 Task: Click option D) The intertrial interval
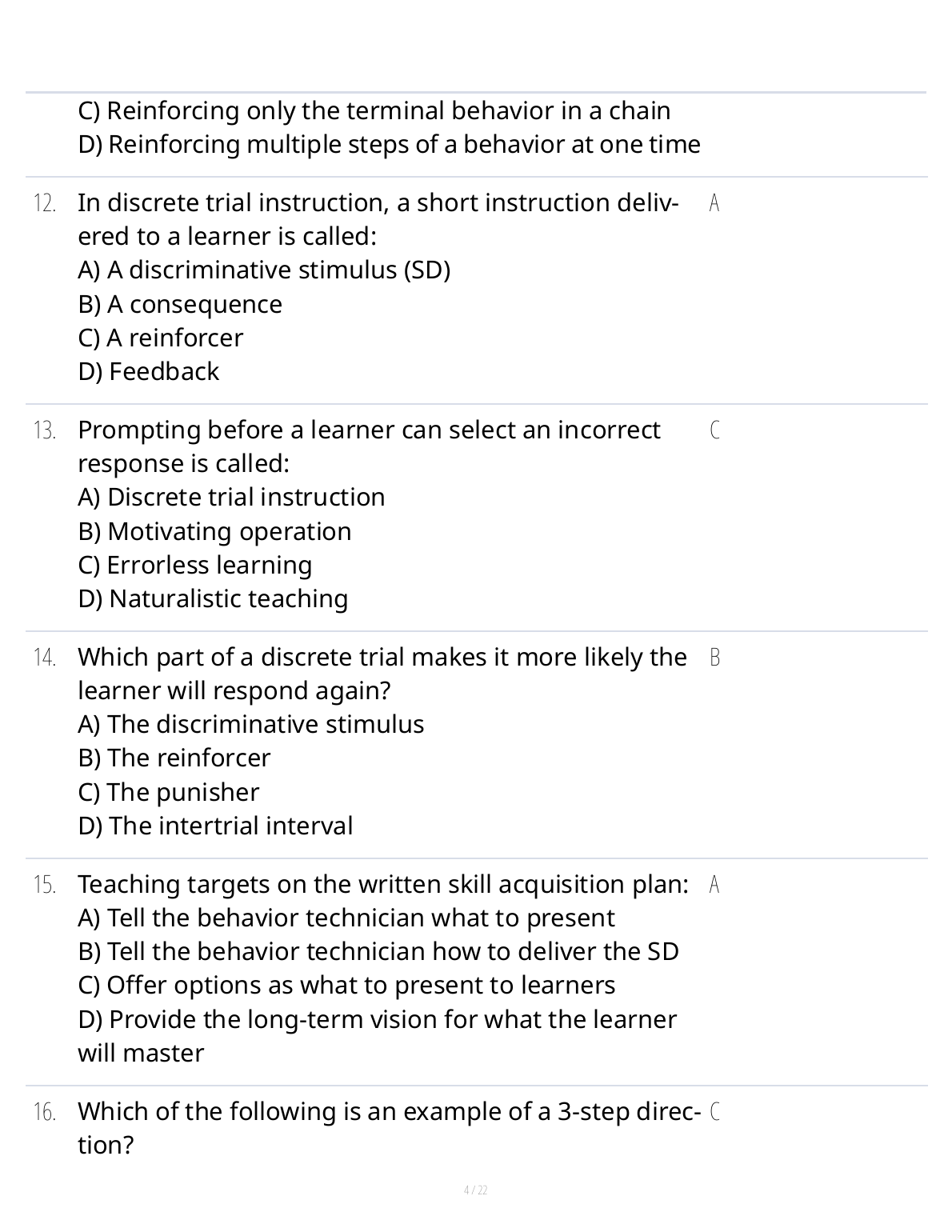tap(215, 826)
